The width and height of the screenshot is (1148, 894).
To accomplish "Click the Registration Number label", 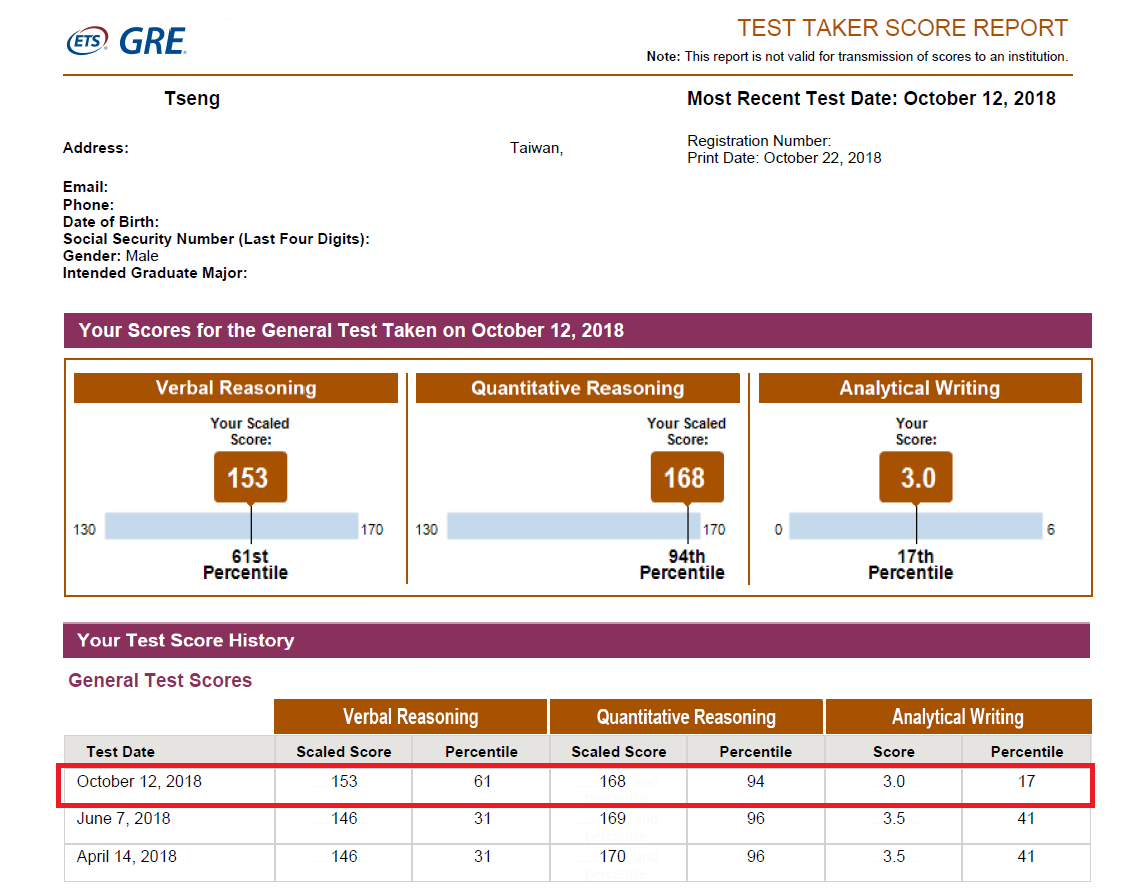I will [758, 141].
